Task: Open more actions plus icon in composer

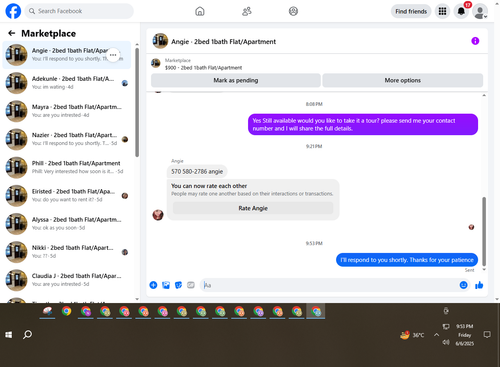Action: [153, 285]
